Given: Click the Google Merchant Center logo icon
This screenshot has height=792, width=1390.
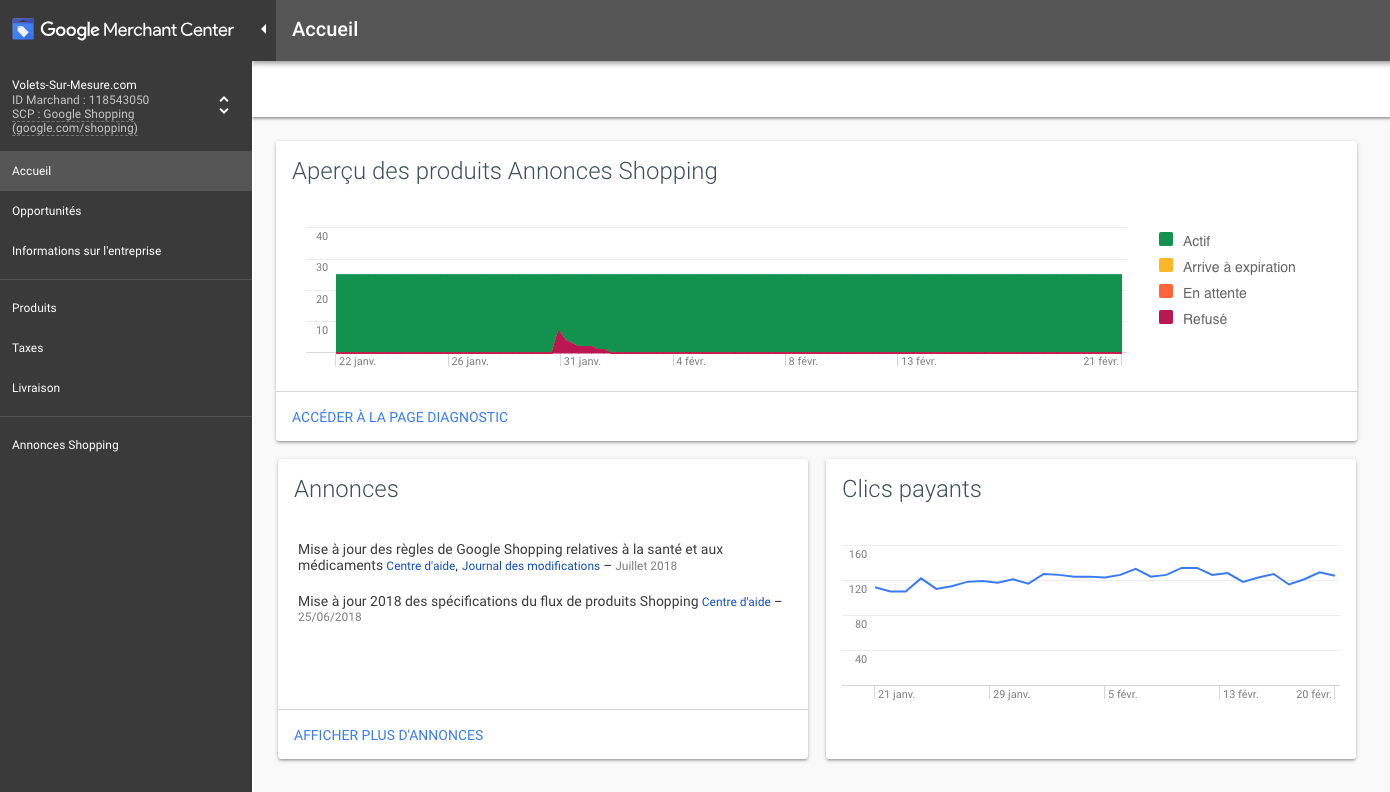Looking at the screenshot, I should point(22,28).
